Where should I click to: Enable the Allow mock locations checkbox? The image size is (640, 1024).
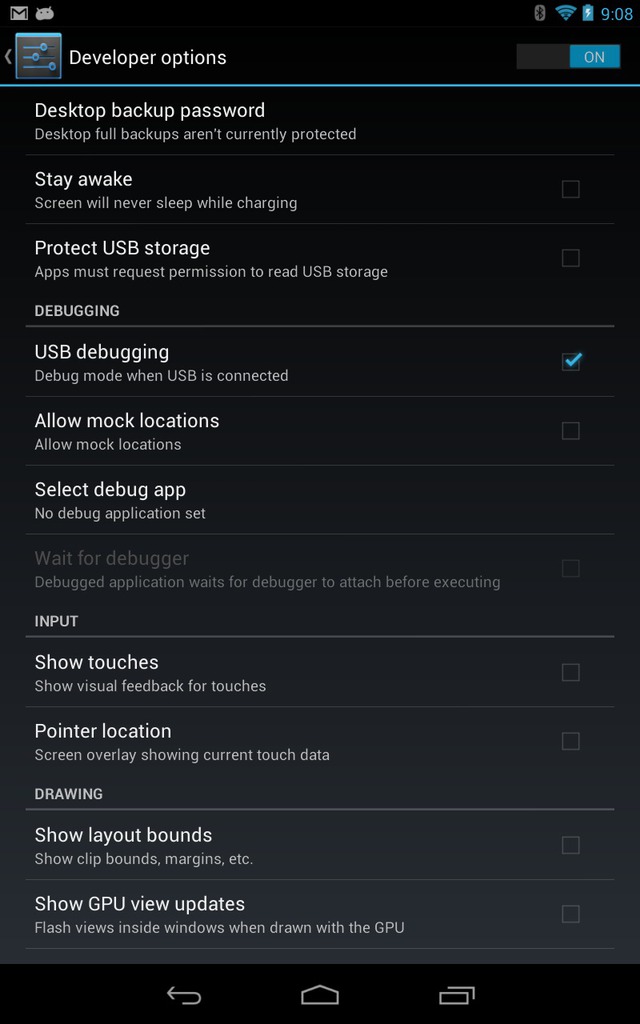pyautogui.click(x=571, y=431)
